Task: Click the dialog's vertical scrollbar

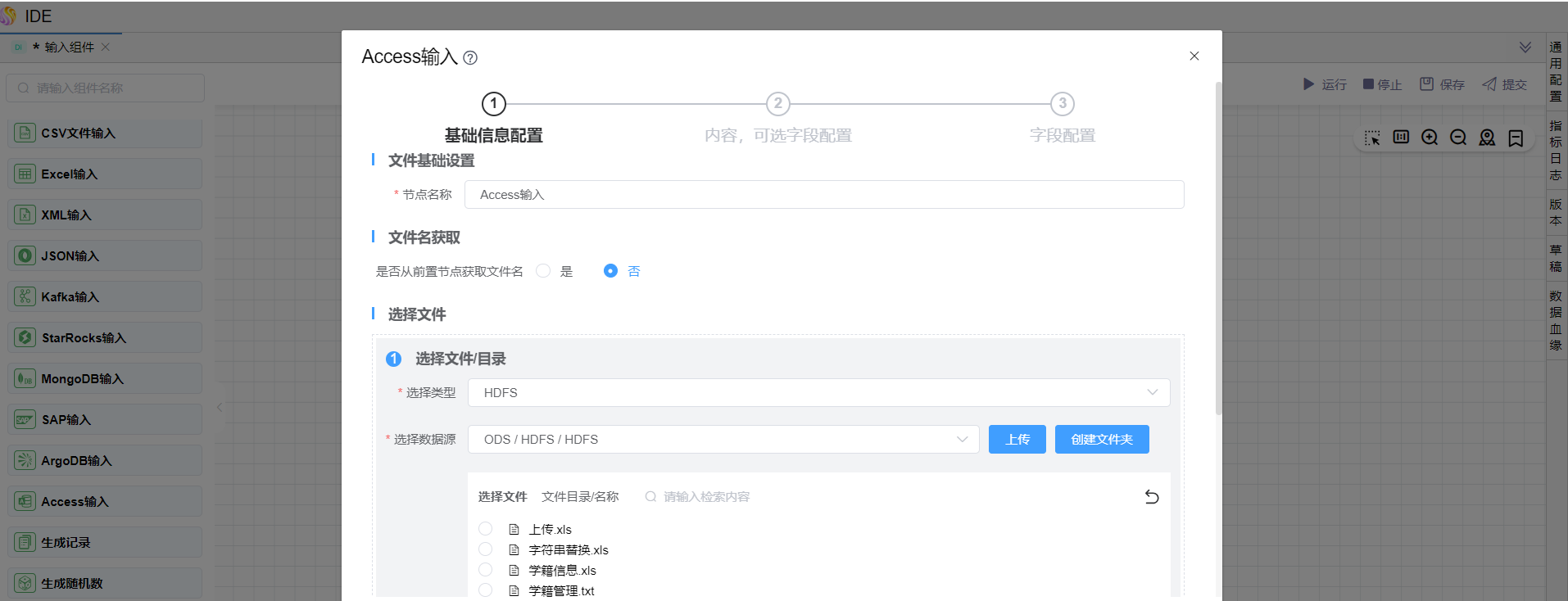Action: point(1218,246)
